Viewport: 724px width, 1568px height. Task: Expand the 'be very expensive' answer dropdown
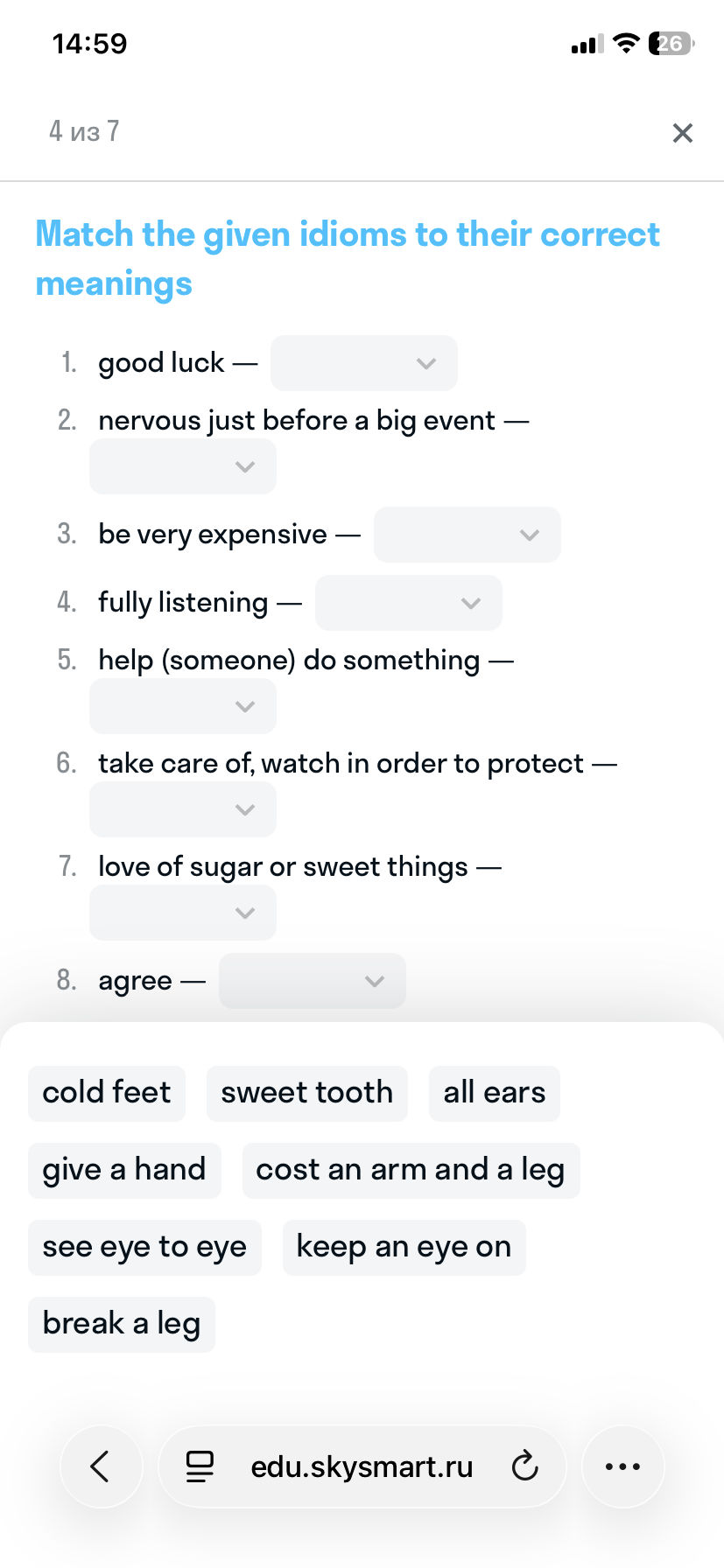click(467, 535)
